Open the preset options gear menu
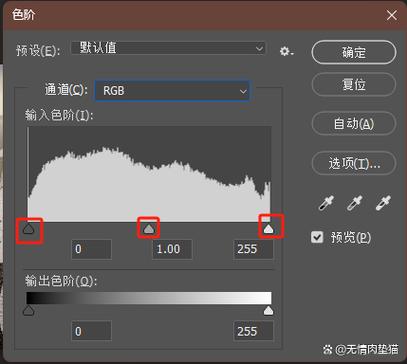The width and height of the screenshot is (407, 364). (286, 51)
